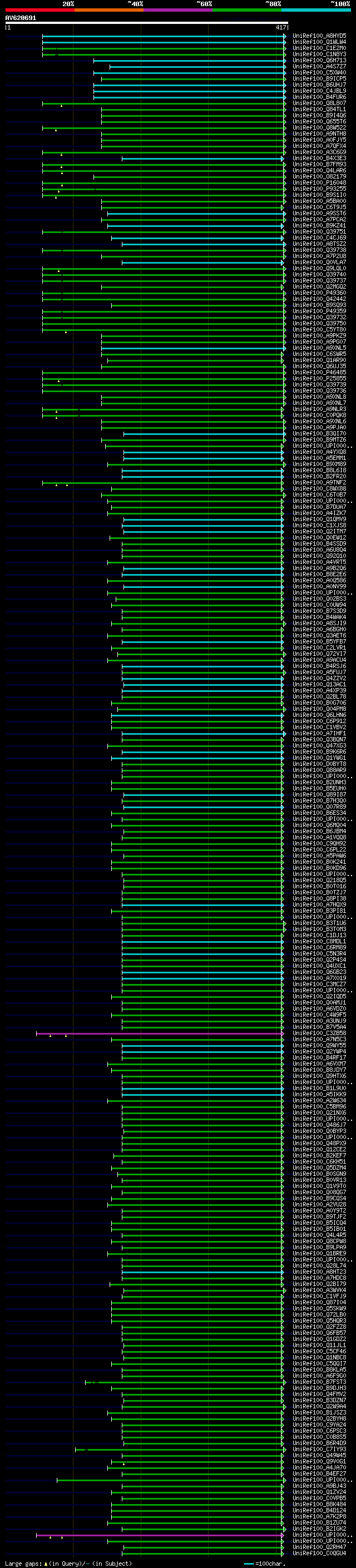Select label UniRef100_C0QGU4

(x=319, y=1553)
